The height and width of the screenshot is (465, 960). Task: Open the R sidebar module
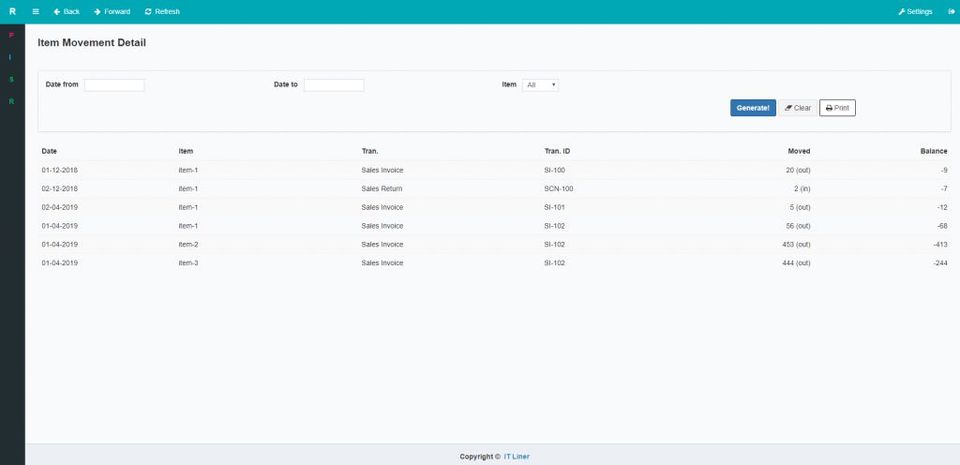click(x=11, y=101)
